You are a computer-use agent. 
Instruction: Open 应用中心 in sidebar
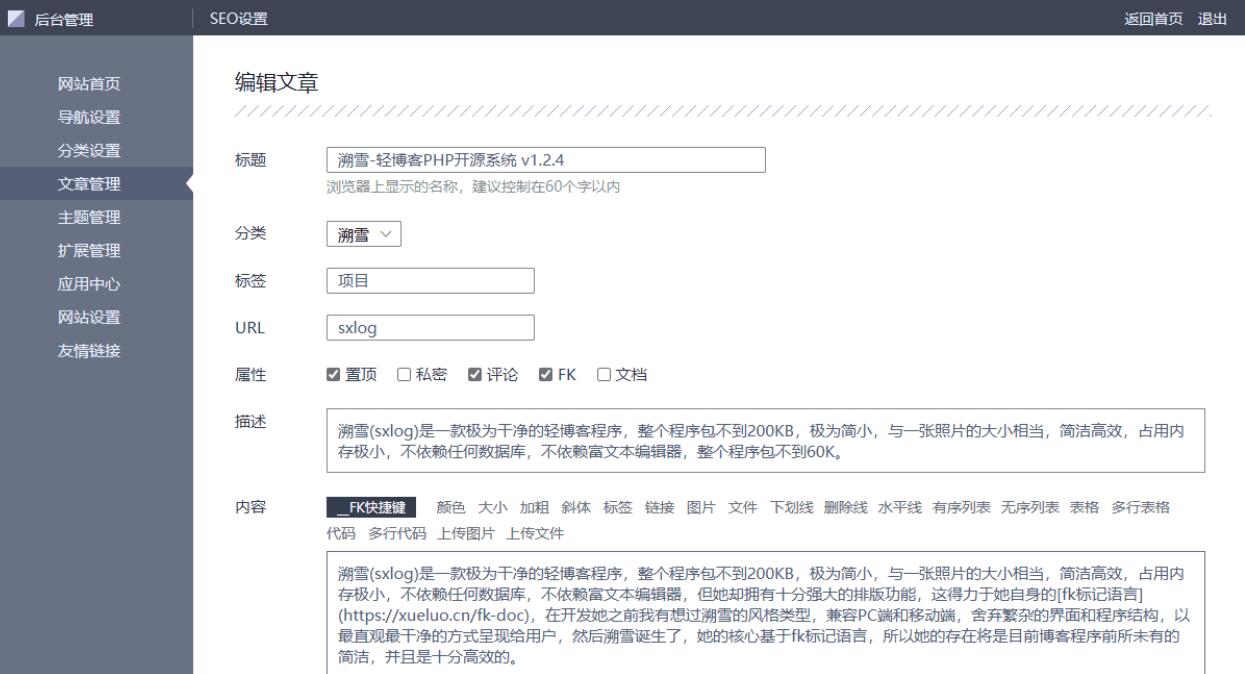click(x=89, y=284)
